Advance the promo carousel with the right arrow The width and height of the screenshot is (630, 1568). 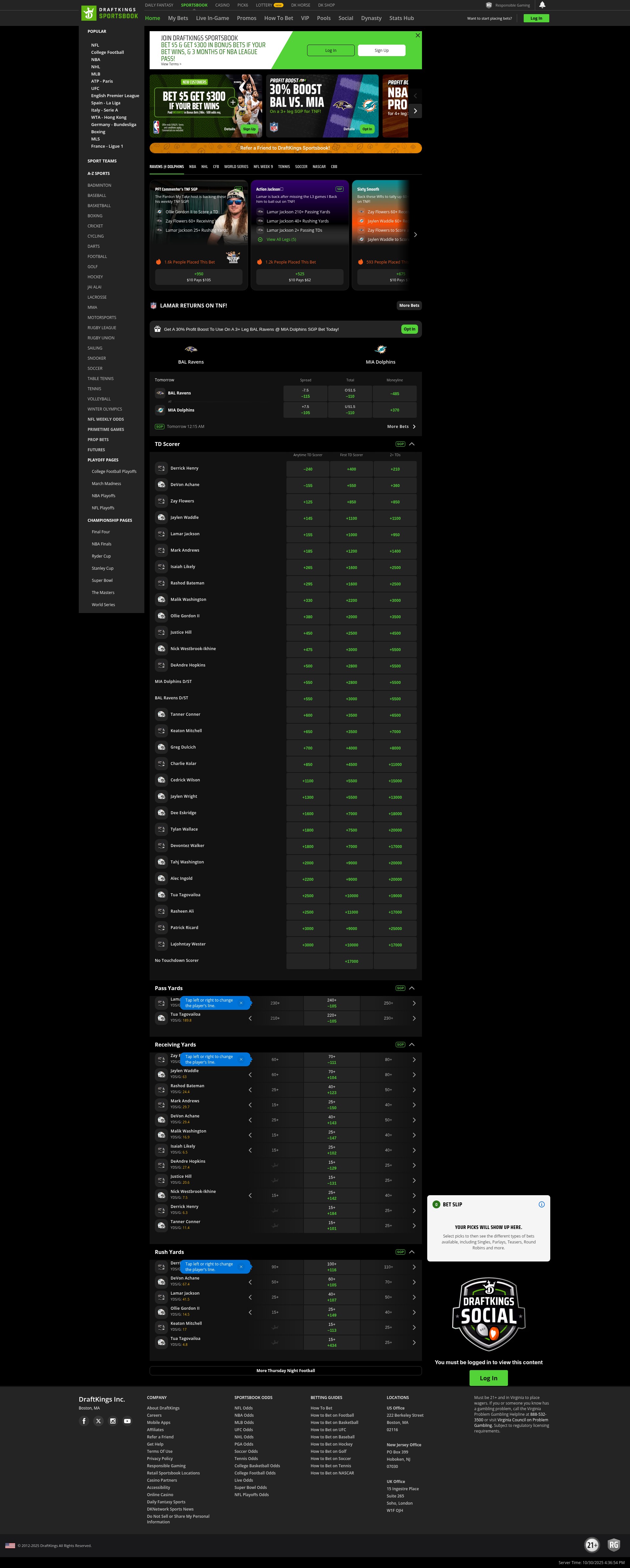pyautogui.click(x=415, y=111)
